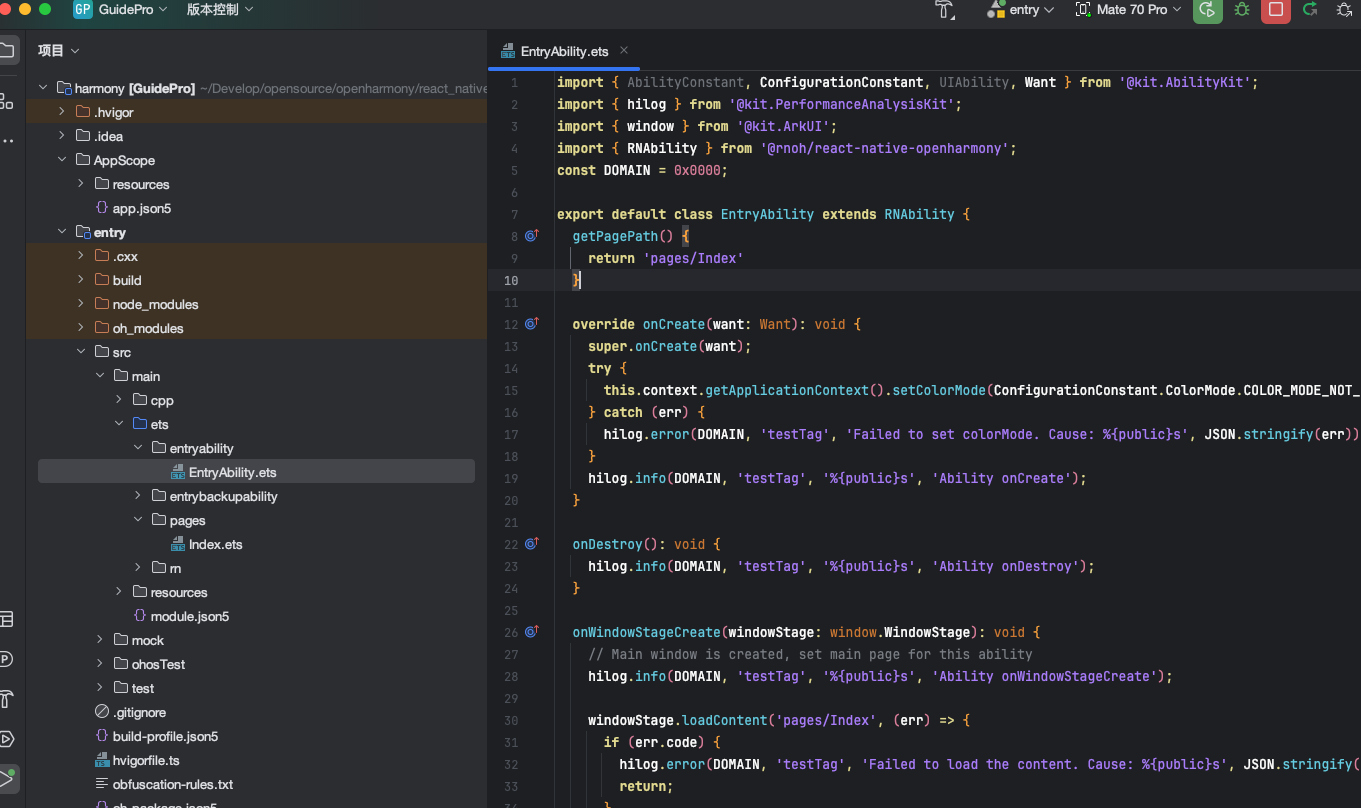Viewport: 1361px width, 808px height.
Task: Expand the oh_modules folder
Action: (81, 328)
